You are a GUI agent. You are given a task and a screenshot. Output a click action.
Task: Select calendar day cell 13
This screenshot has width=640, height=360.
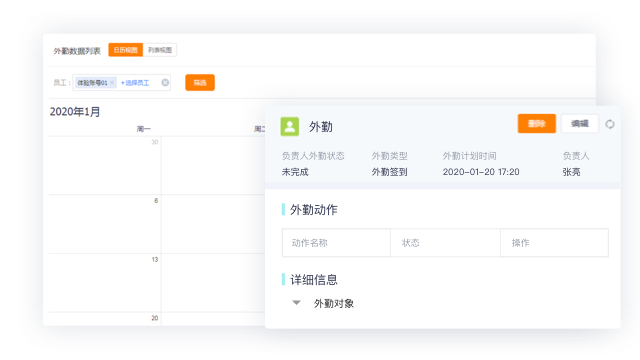pyautogui.click(x=105, y=283)
